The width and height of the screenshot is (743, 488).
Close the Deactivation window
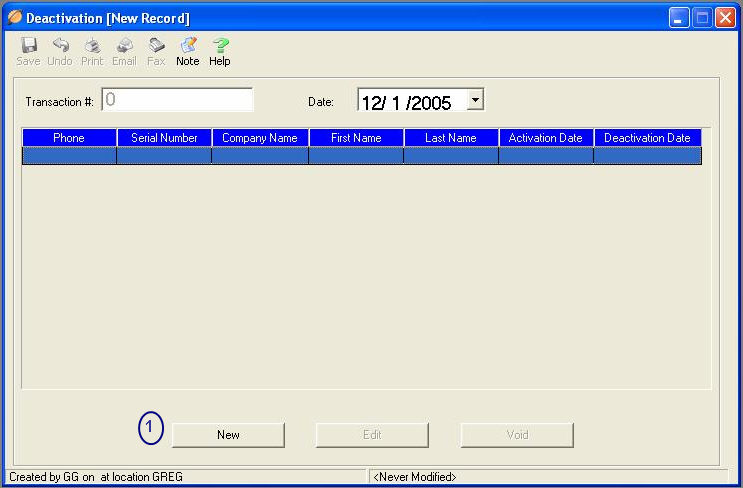point(725,18)
